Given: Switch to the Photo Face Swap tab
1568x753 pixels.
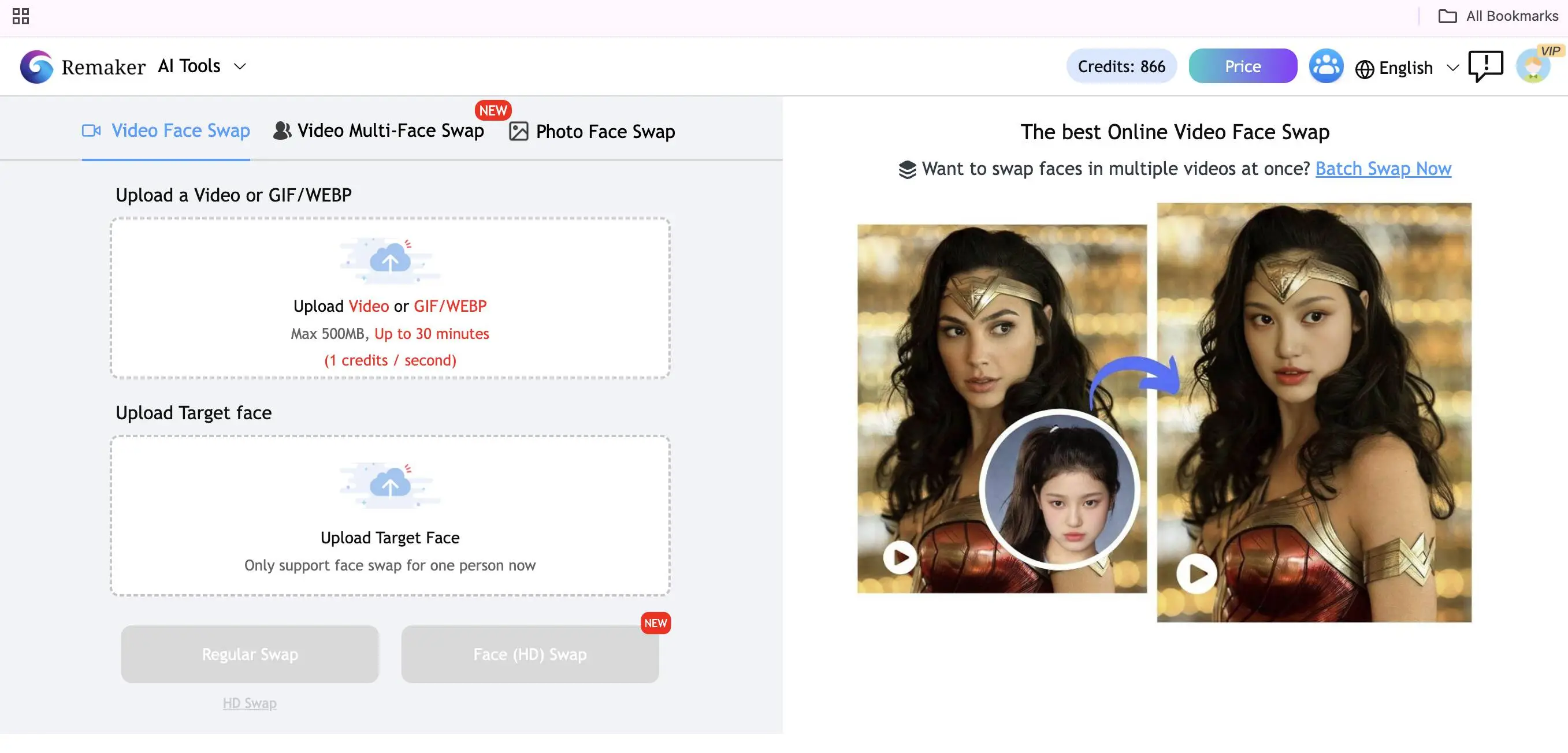Looking at the screenshot, I should pos(592,132).
